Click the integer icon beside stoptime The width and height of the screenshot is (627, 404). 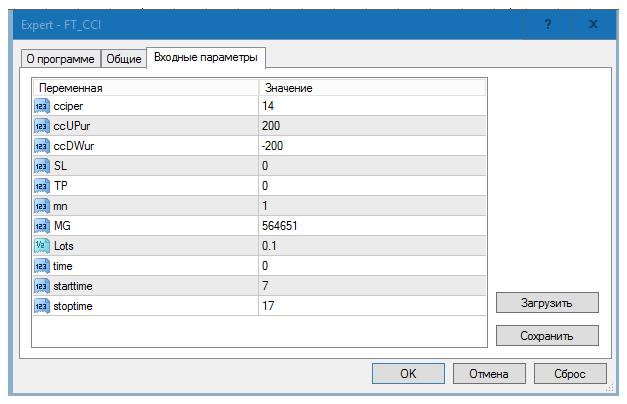pyautogui.click(x=42, y=306)
